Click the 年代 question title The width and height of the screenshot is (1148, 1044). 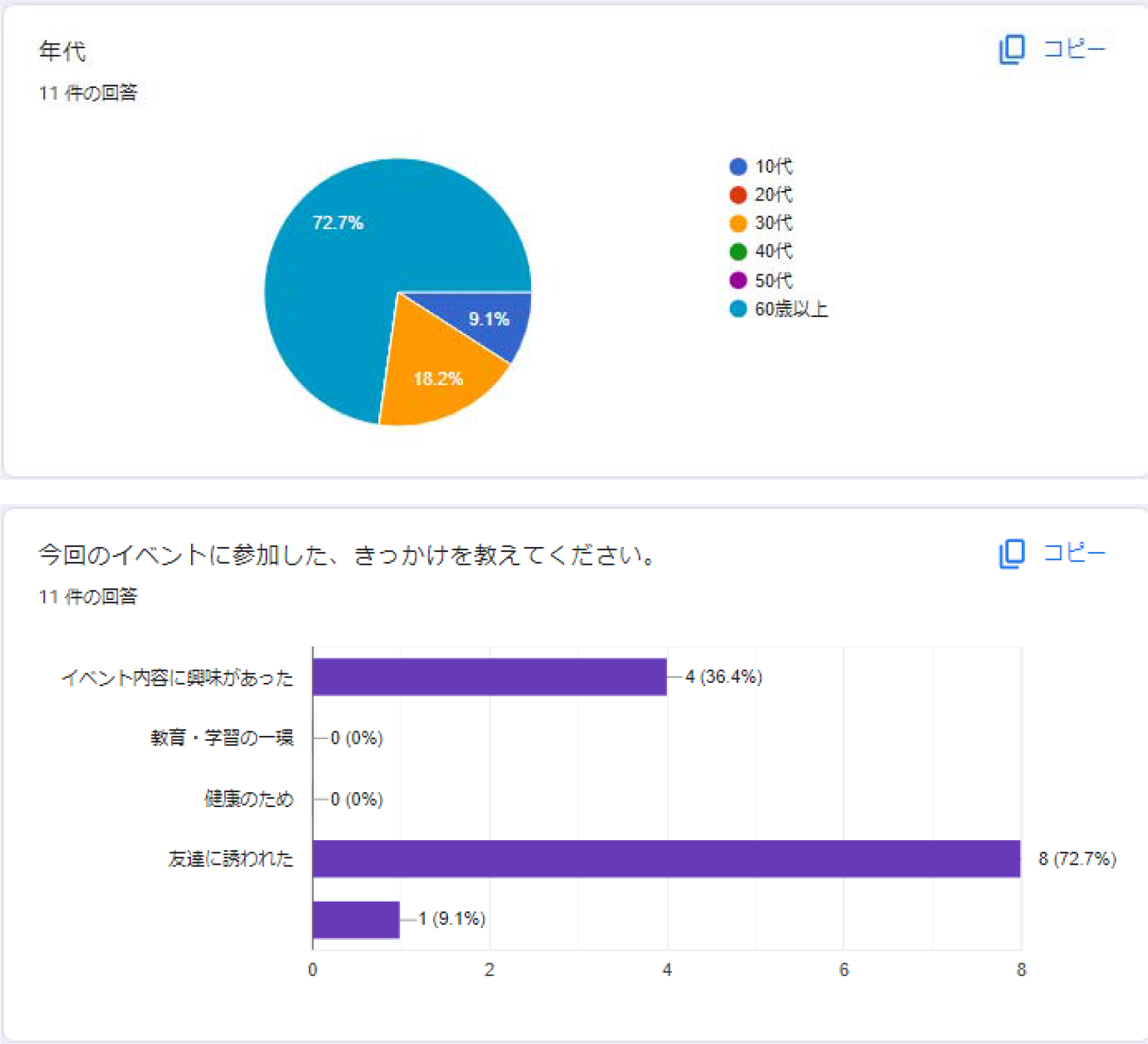pyautogui.click(x=62, y=50)
